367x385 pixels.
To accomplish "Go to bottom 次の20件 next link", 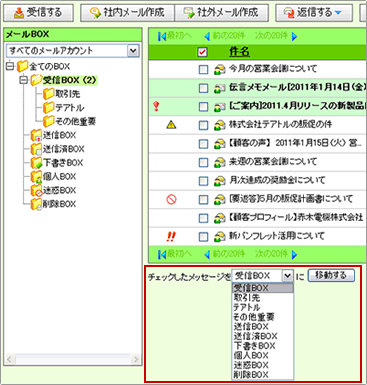I will point(276,254).
